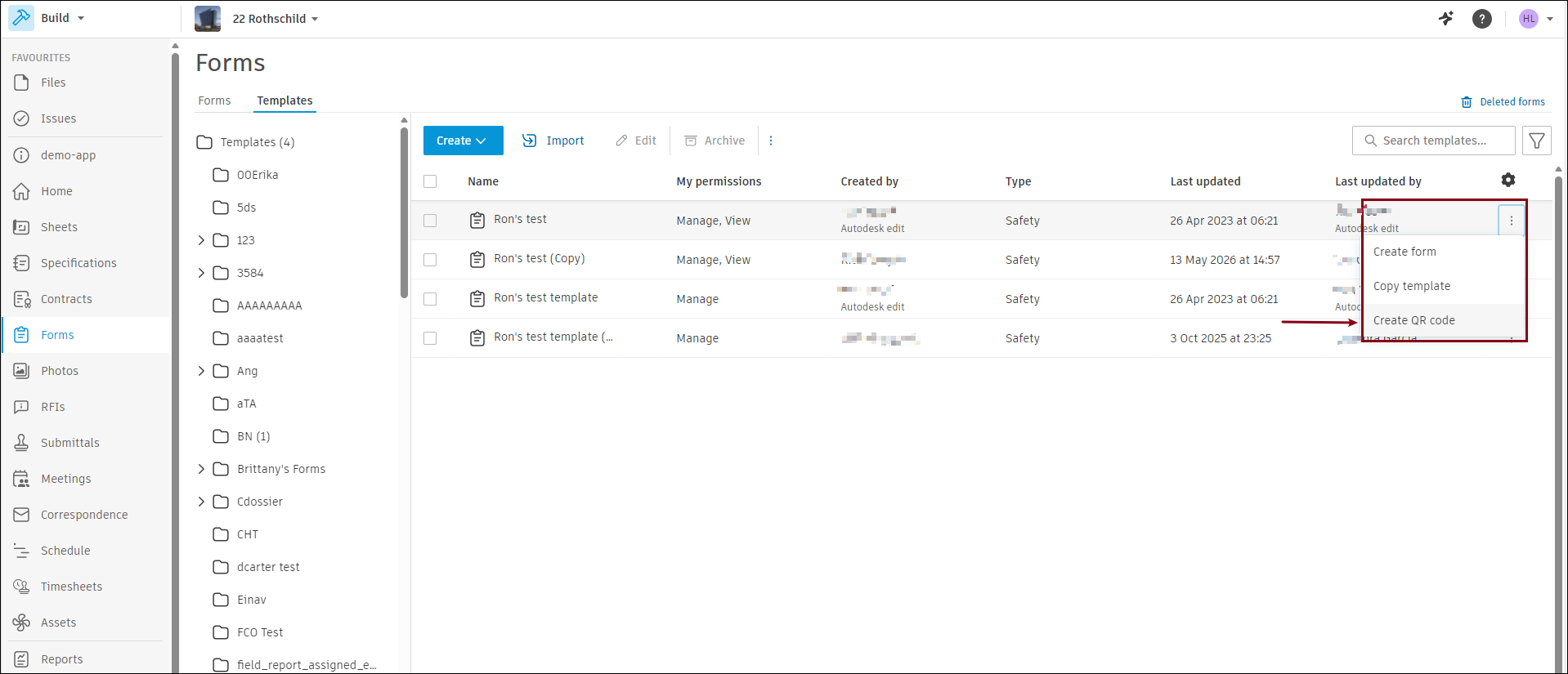Click the Archive button
The image size is (1568, 674).
[x=715, y=141]
